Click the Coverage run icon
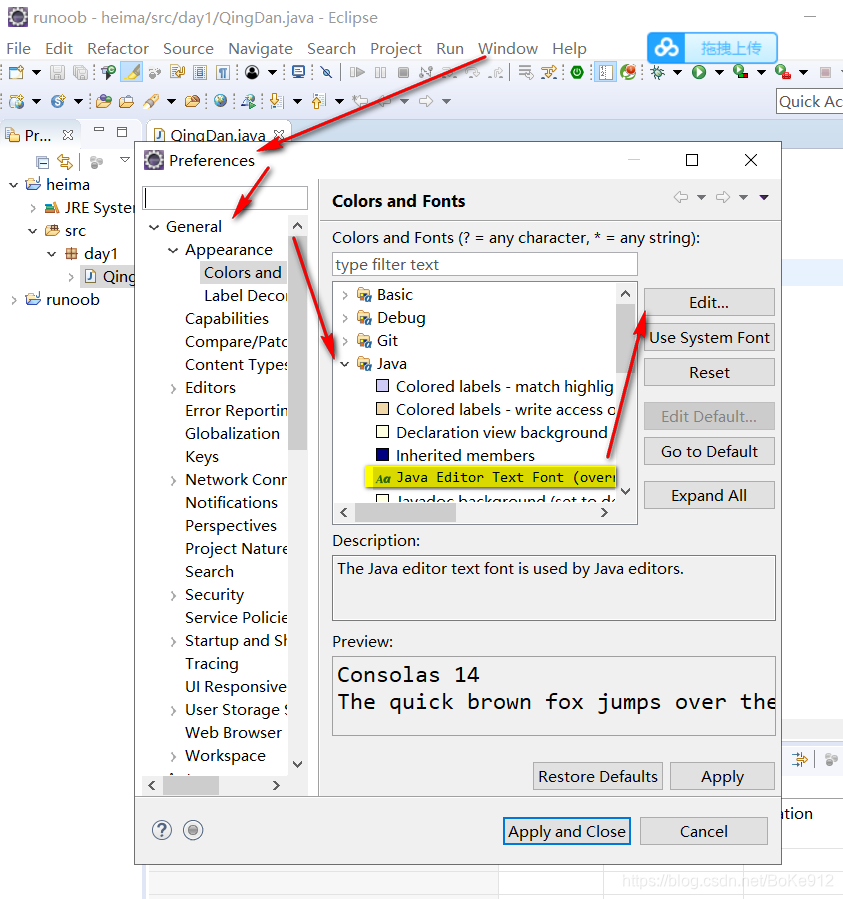Image resolution: width=843 pixels, height=899 pixels. (741, 72)
